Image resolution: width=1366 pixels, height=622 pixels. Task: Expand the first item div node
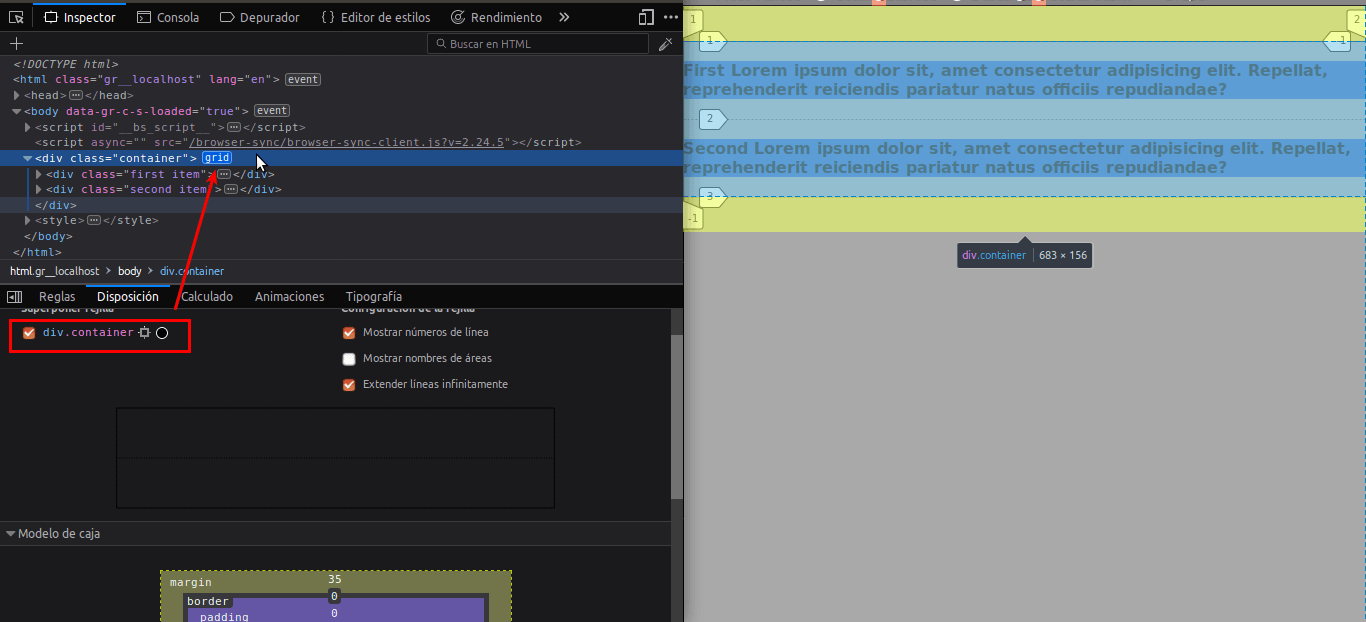coord(39,174)
